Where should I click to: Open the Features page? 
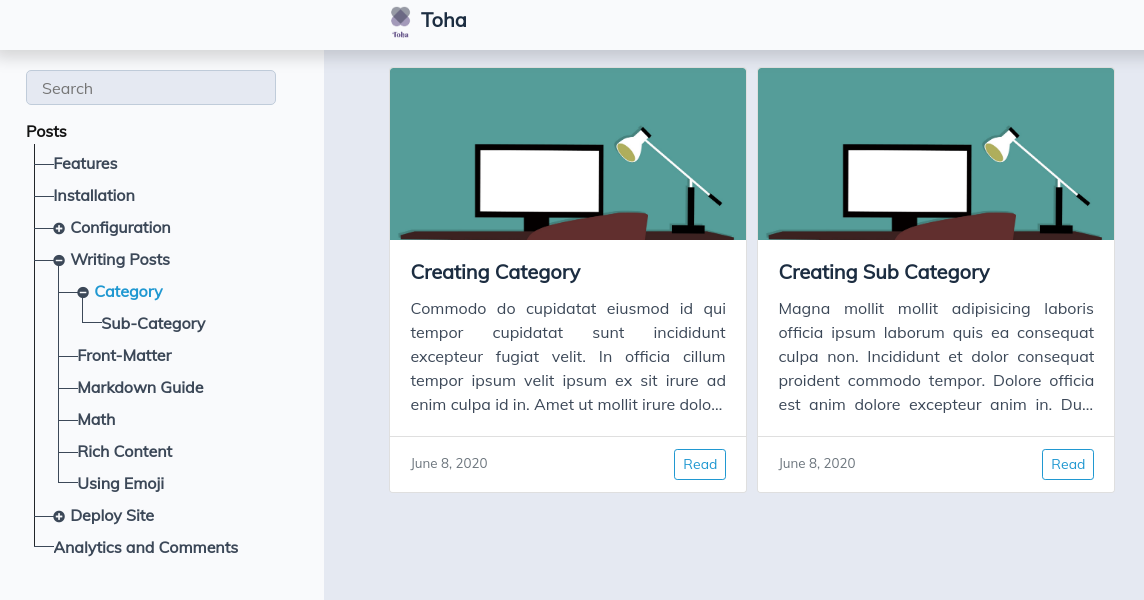pyautogui.click(x=85, y=163)
